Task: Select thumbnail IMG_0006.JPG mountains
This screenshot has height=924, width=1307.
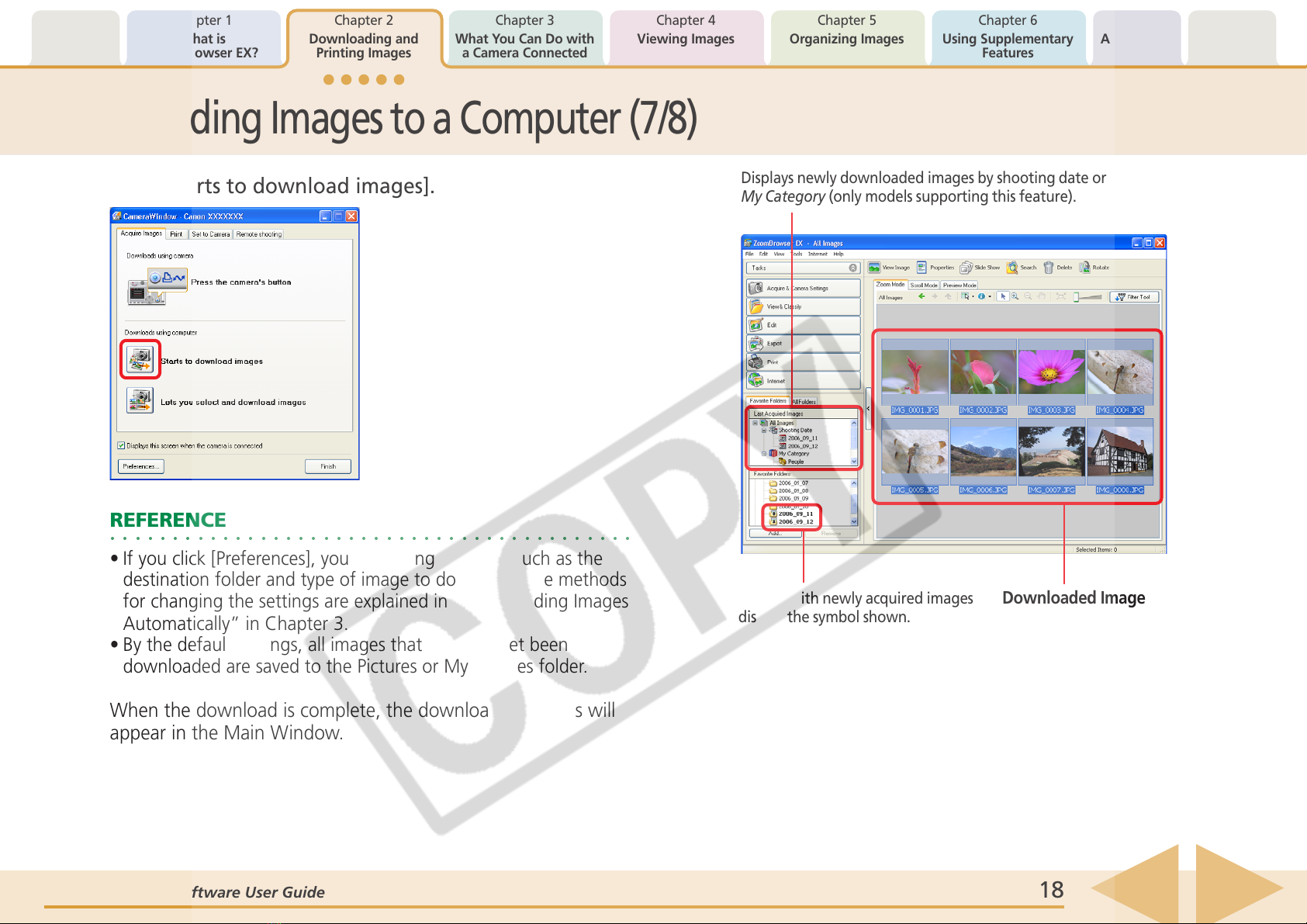Action: click(983, 456)
